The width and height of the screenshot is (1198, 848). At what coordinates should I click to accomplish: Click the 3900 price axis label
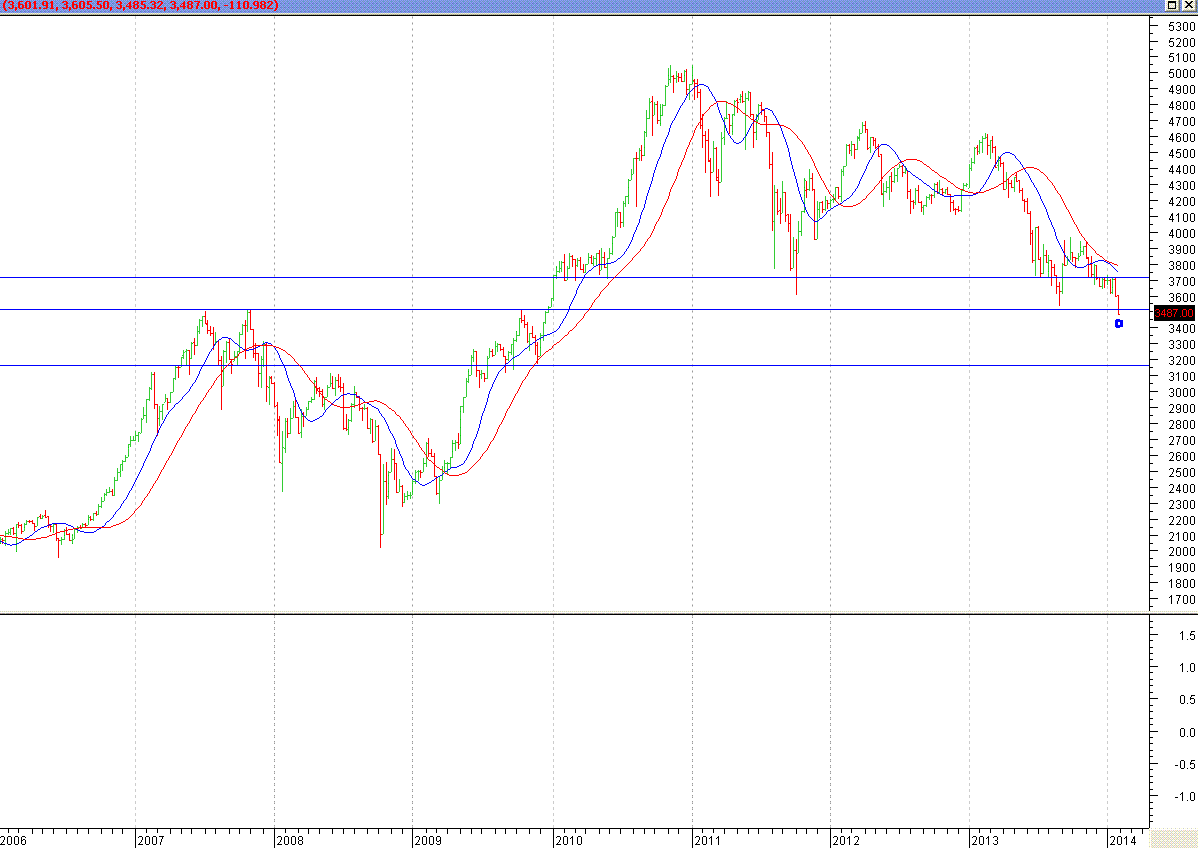tap(1181, 250)
